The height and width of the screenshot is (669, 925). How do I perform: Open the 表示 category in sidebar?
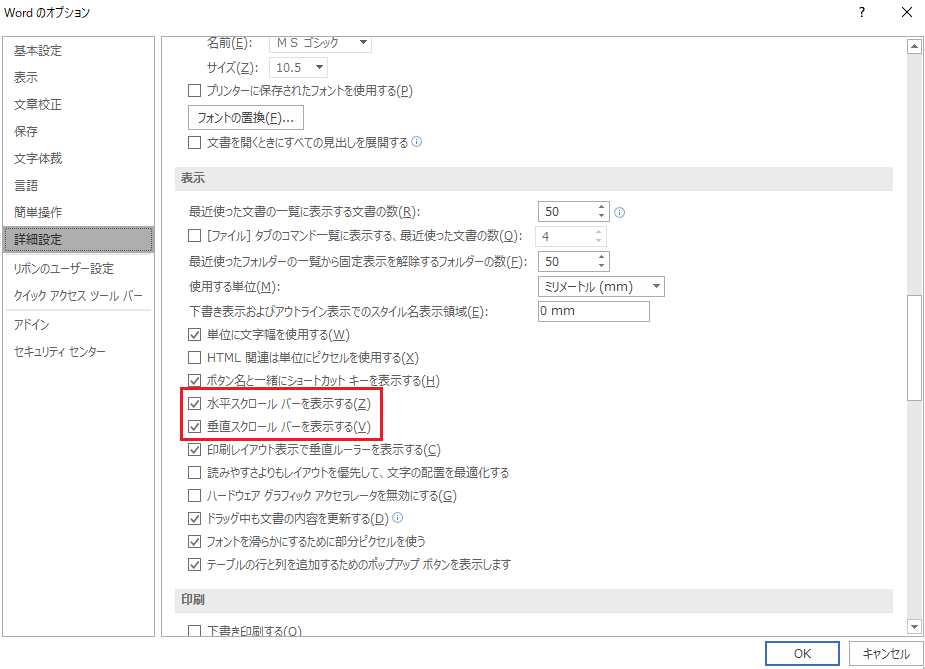[x=78, y=77]
